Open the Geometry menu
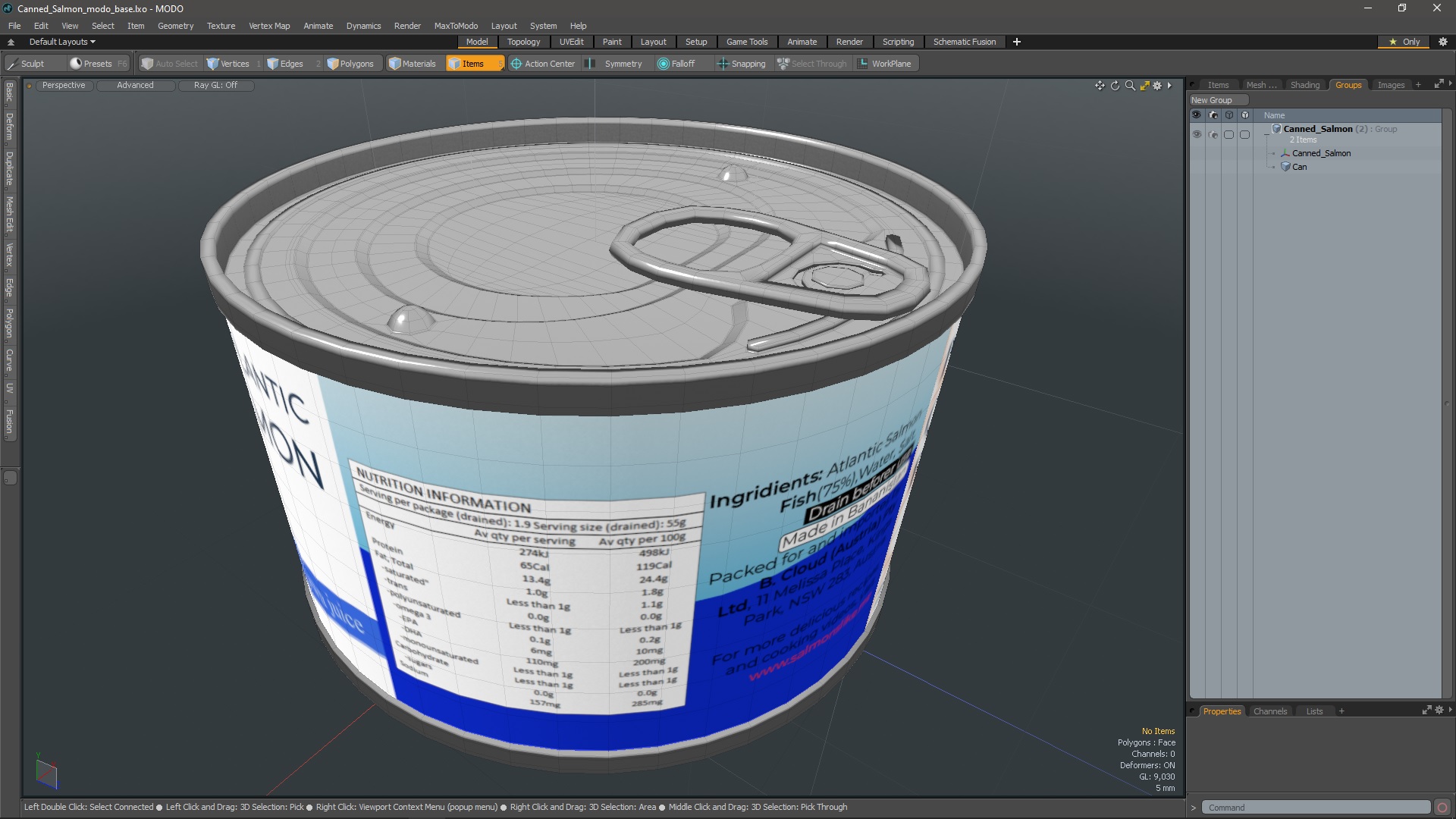The width and height of the screenshot is (1456, 819). pyautogui.click(x=175, y=26)
